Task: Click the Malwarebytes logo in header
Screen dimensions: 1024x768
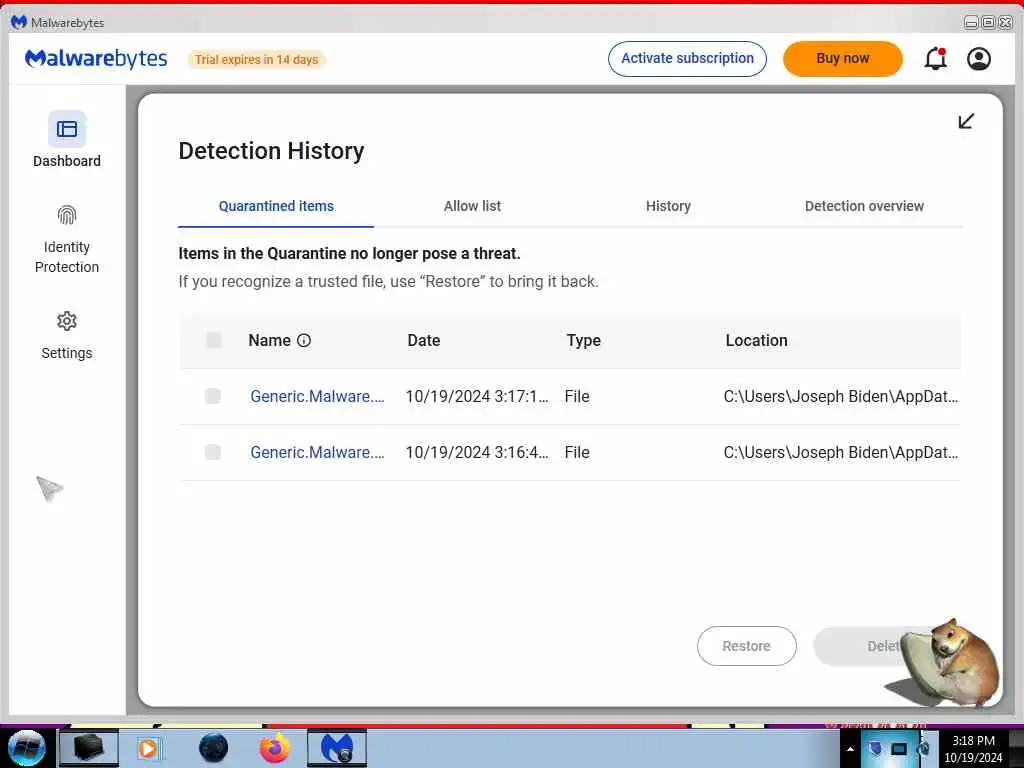Action: (96, 59)
